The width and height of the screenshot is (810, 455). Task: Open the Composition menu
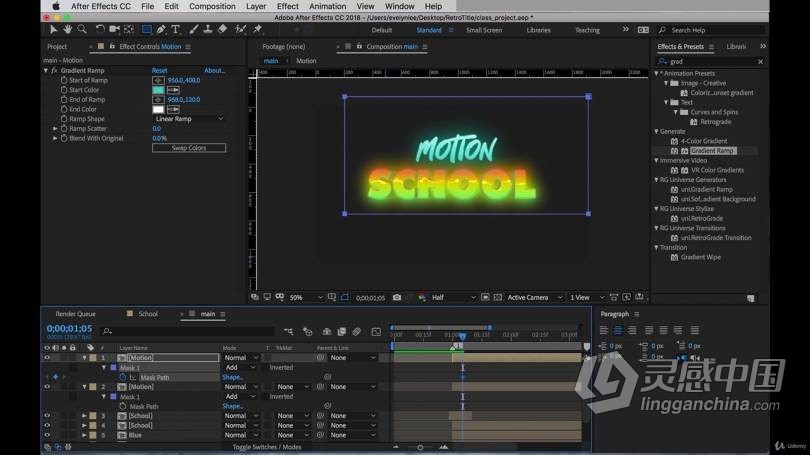212,6
